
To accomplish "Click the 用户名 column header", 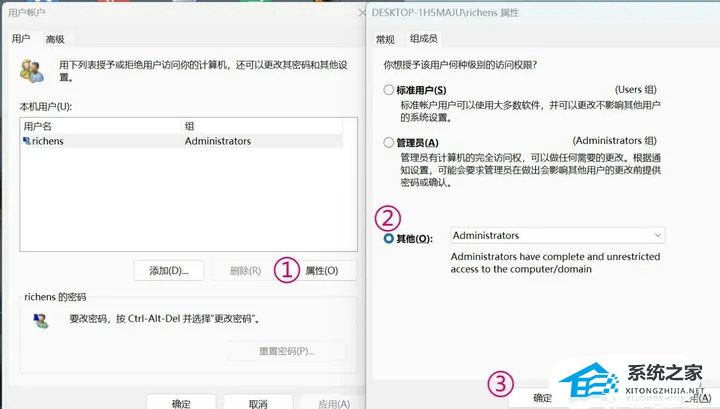I will [x=101, y=126].
